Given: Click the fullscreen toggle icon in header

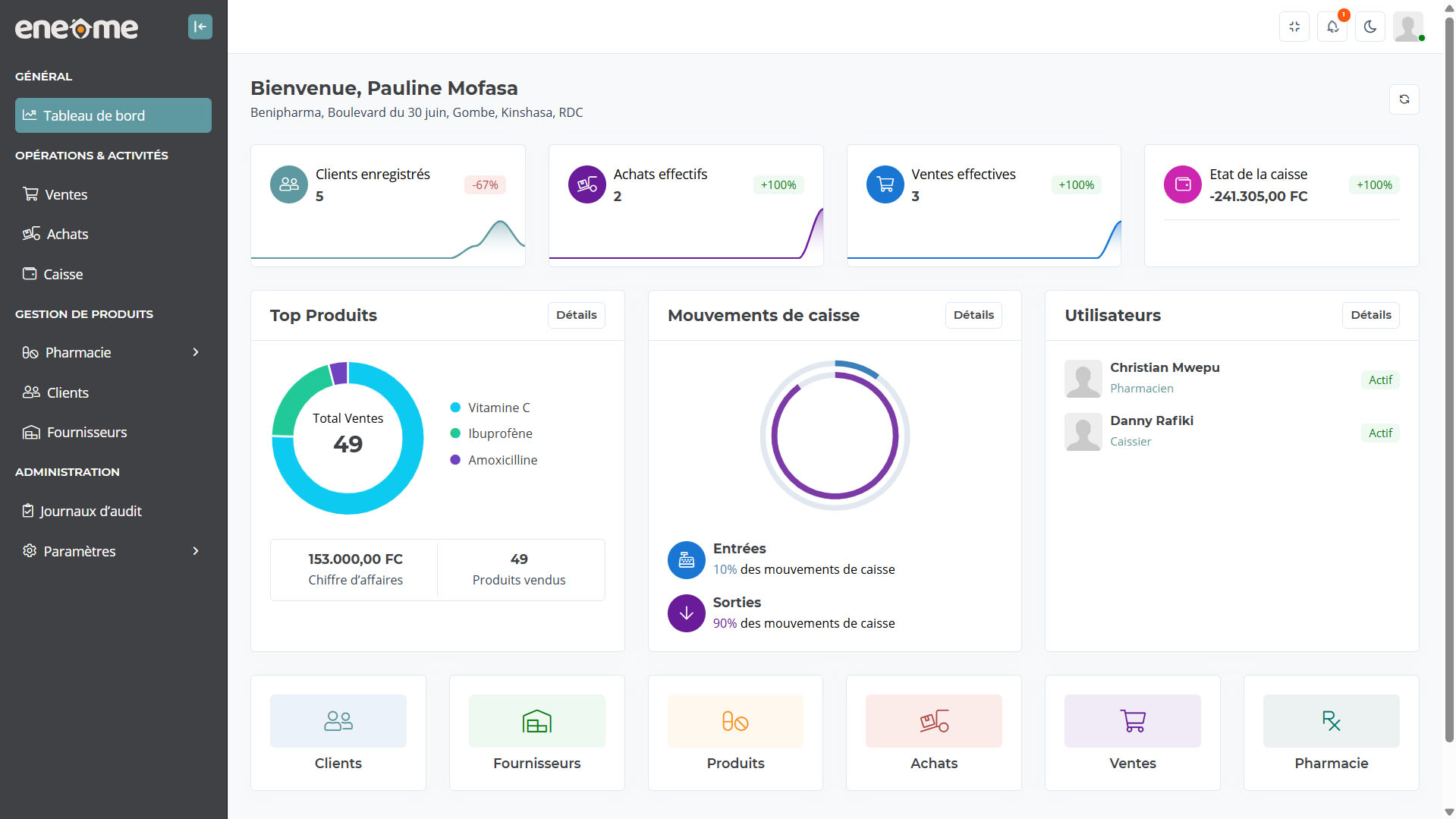Looking at the screenshot, I should (1294, 27).
